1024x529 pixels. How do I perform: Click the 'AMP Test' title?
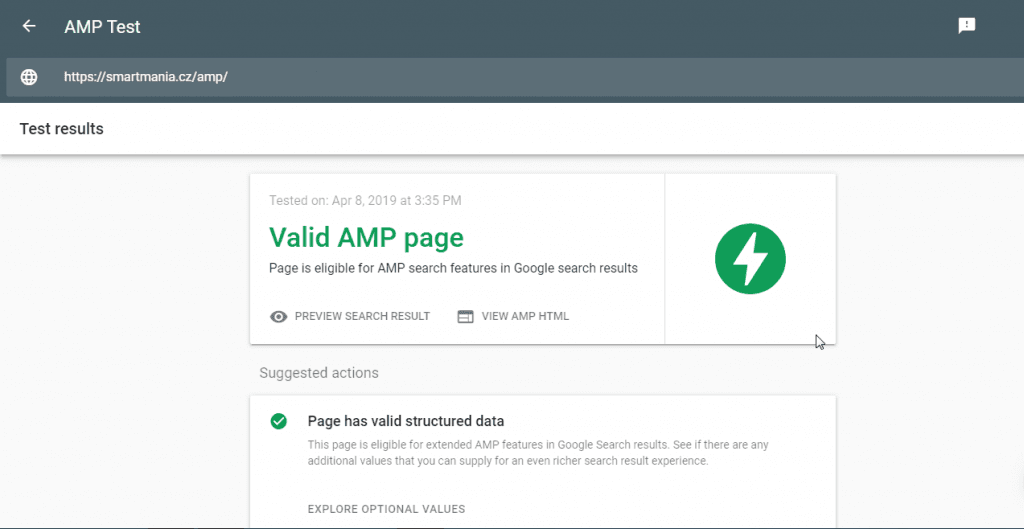pyautogui.click(x=103, y=27)
